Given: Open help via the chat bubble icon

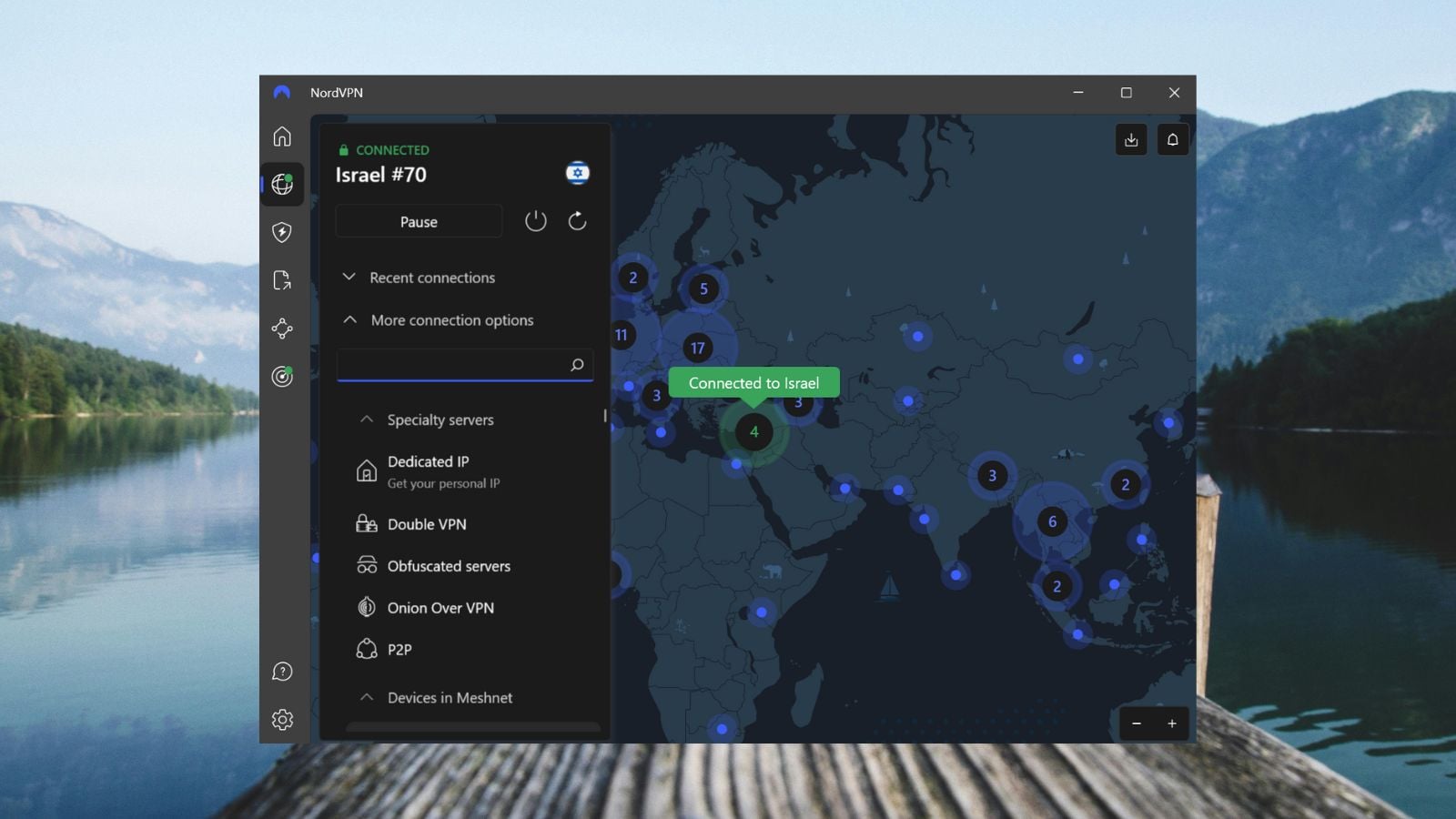Looking at the screenshot, I should (x=282, y=672).
